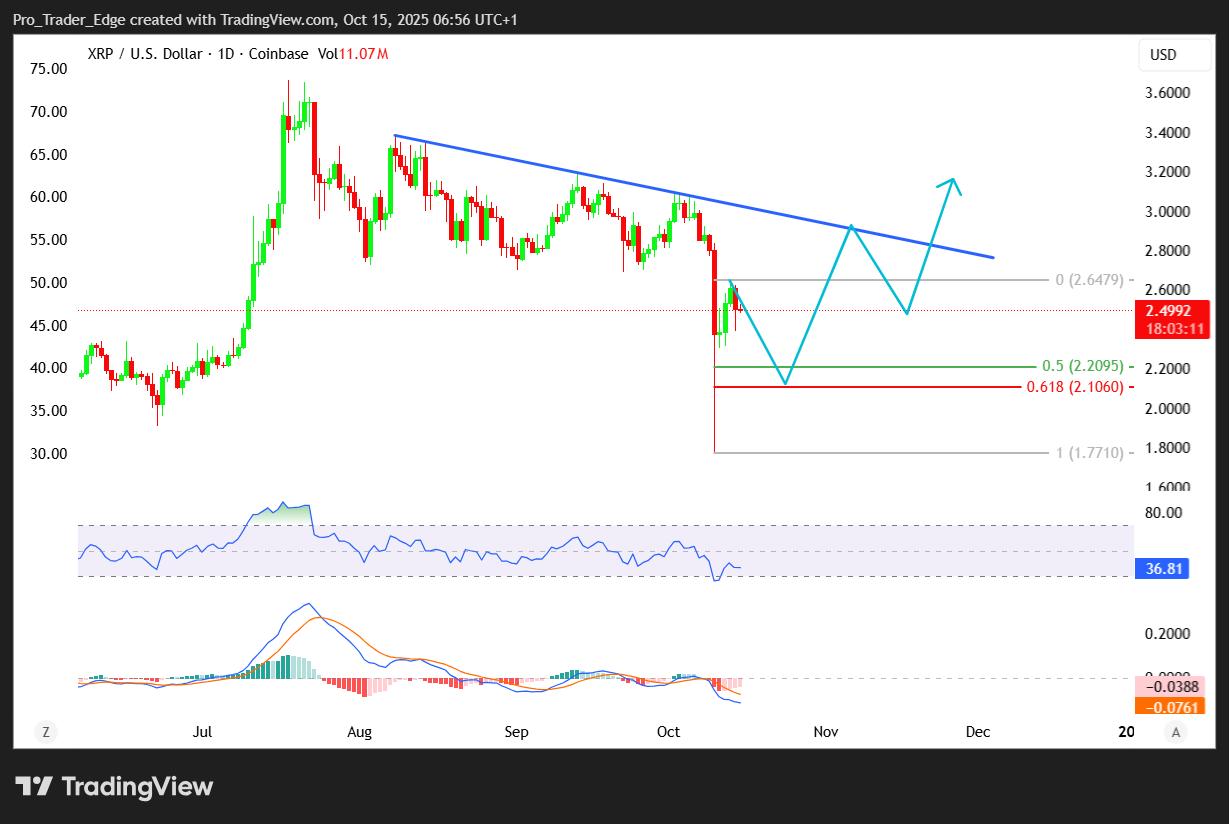Click the cyan projection arrow head
This screenshot has width=1229, height=824.
[953, 181]
